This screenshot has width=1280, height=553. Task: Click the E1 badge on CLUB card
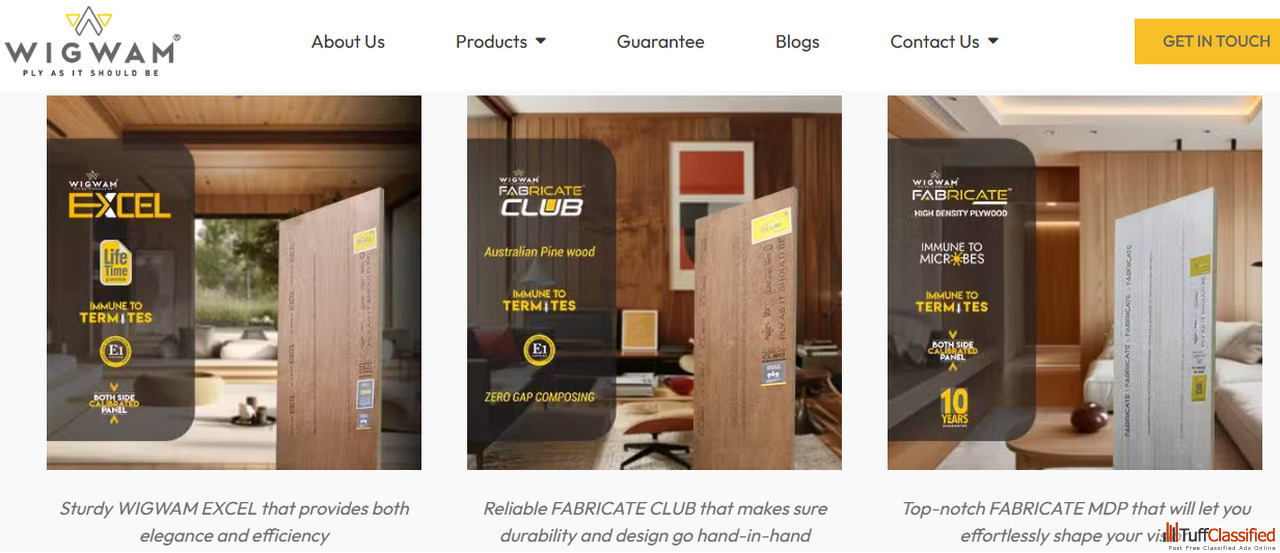tap(540, 350)
